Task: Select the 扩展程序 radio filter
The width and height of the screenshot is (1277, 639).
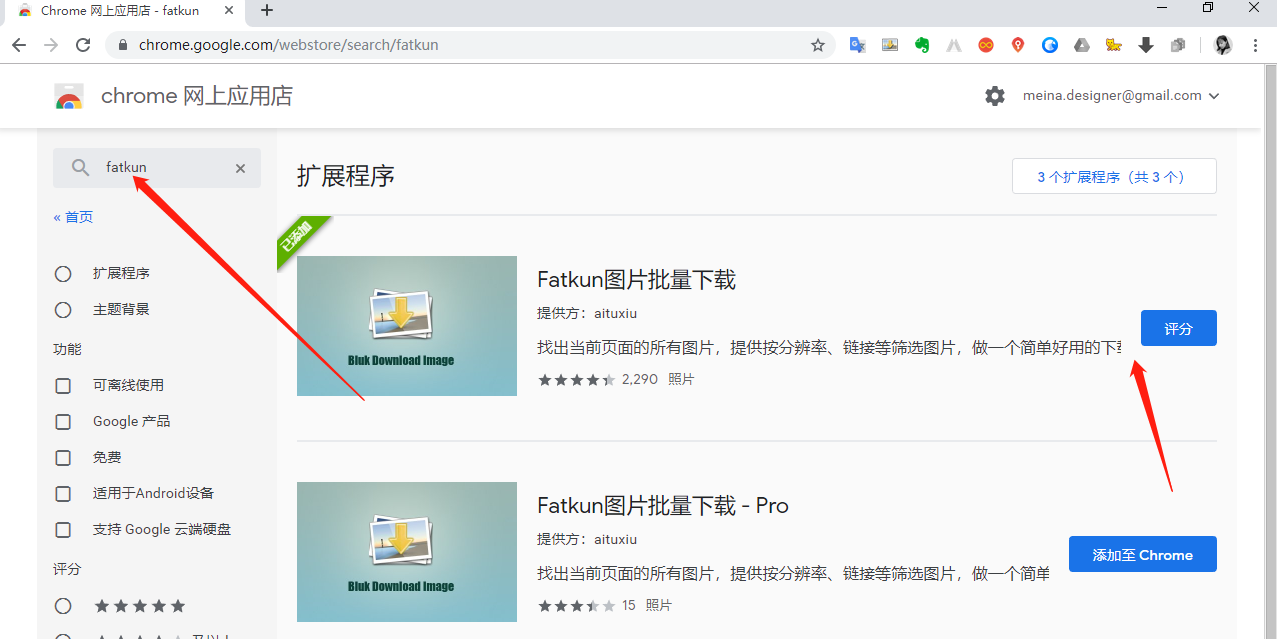Action: click(63, 274)
